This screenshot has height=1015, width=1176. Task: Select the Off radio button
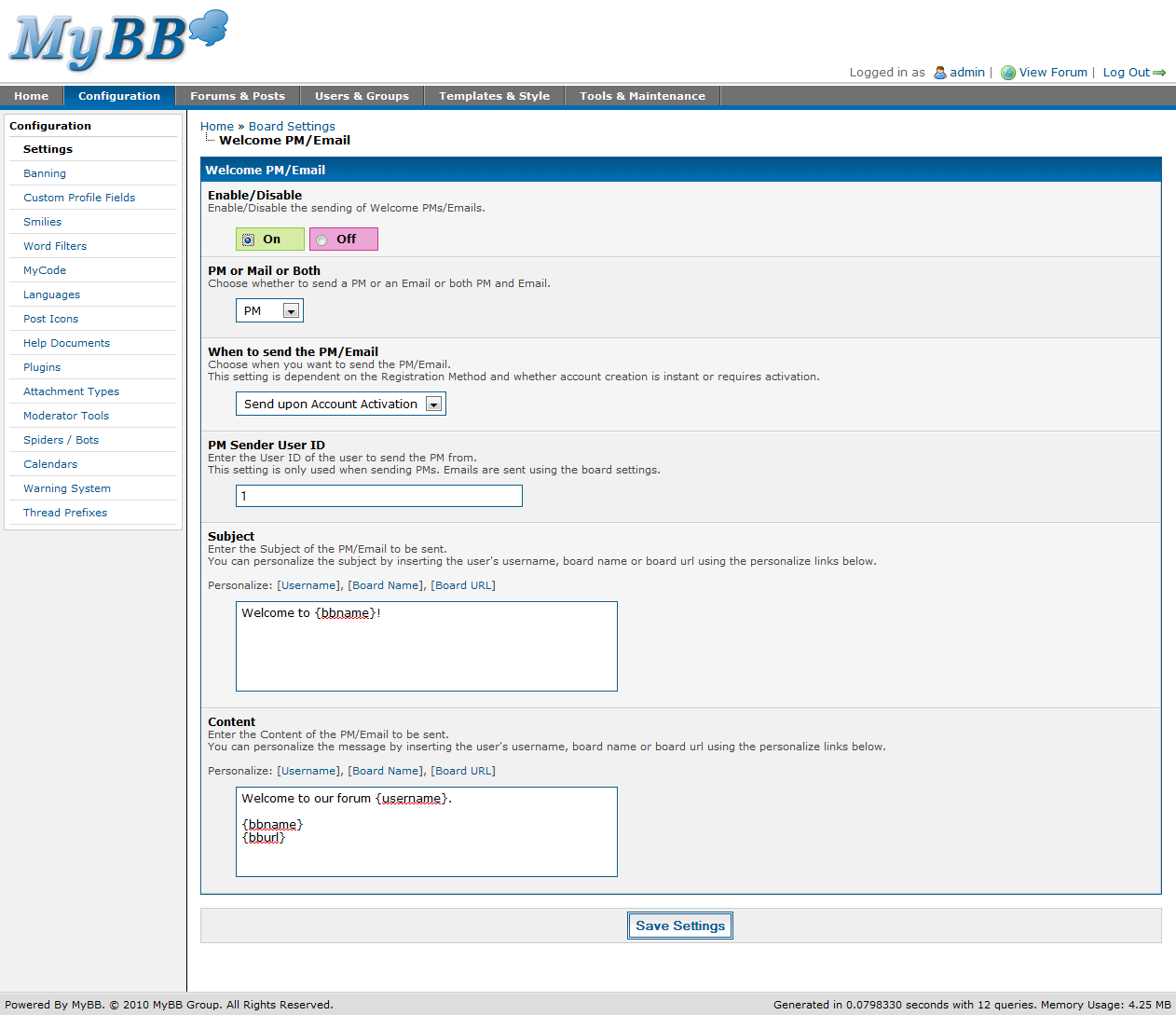click(x=321, y=240)
